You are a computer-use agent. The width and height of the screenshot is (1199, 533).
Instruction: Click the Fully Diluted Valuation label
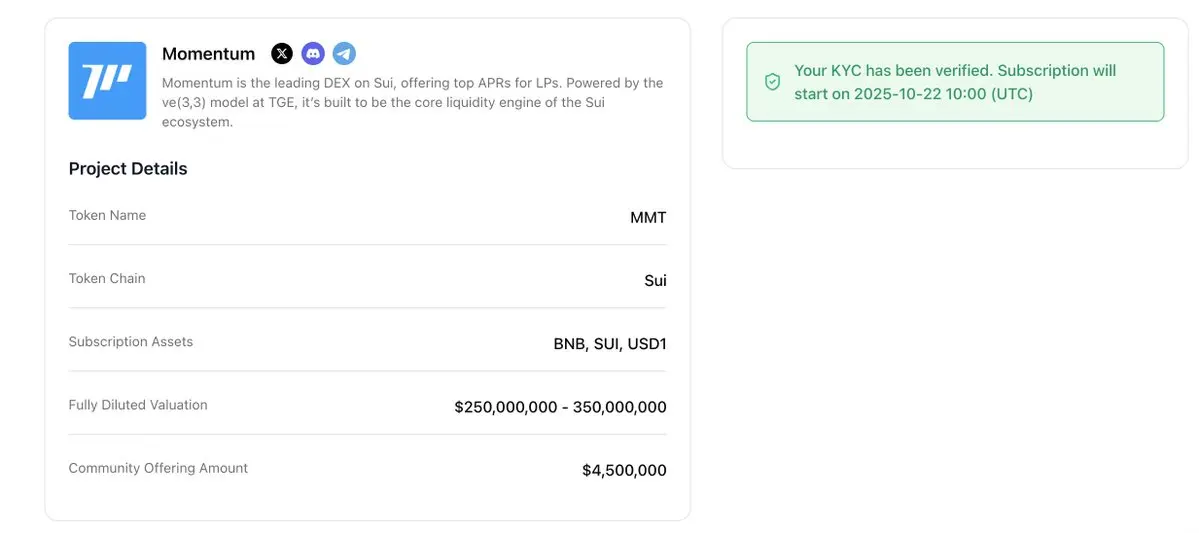pyautogui.click(x=138, y=405)
